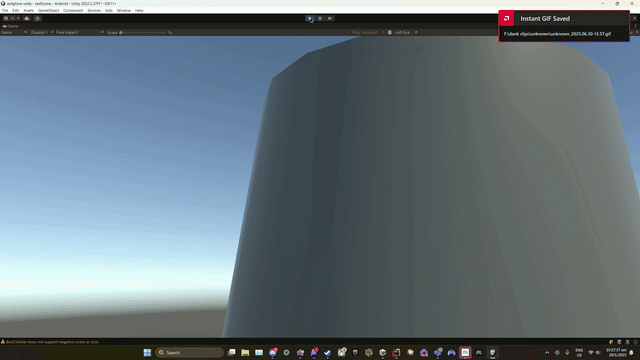Click the ENG US language indicator
Image resolution: width=640 pixels, height=360 pixels.
579,353
